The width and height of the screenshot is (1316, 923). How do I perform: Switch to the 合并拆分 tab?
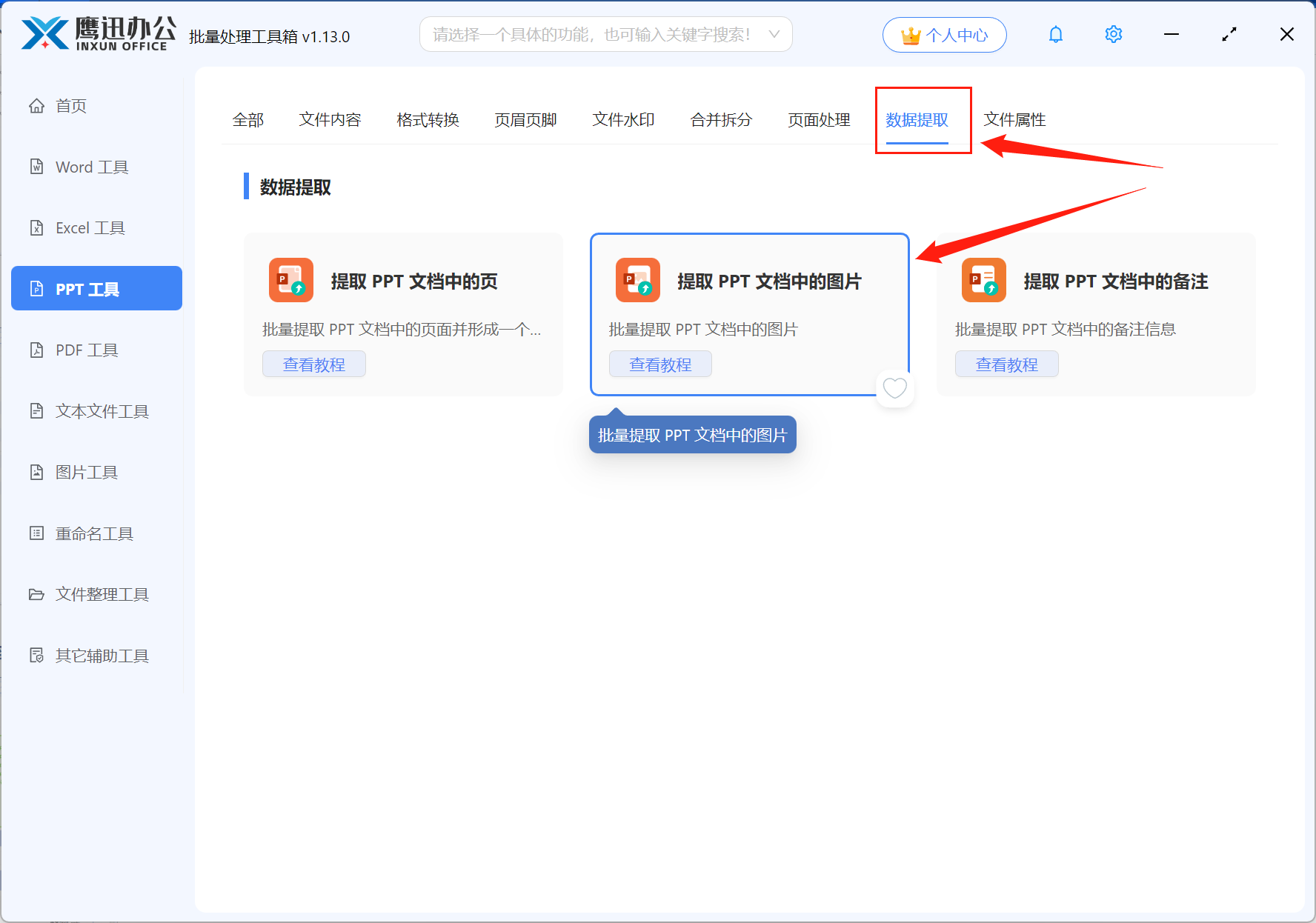pyautogui.click(x=720, y=120)
